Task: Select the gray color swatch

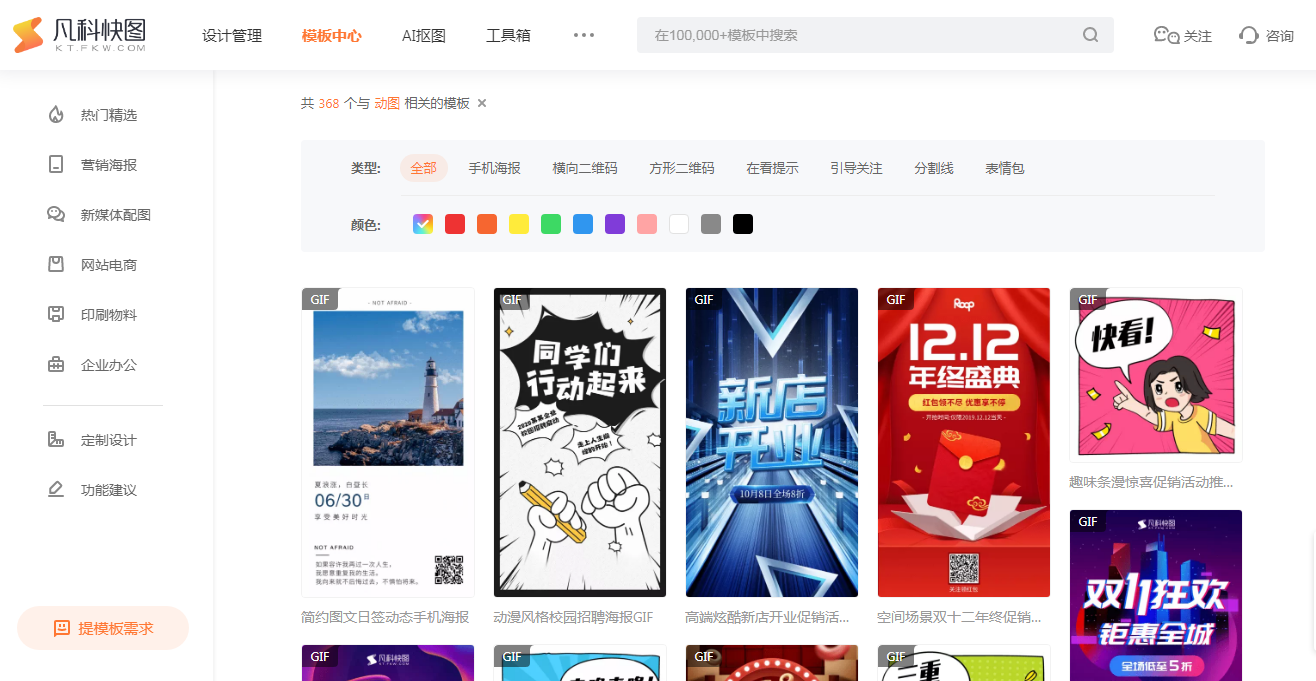Action: coord(711,224)
